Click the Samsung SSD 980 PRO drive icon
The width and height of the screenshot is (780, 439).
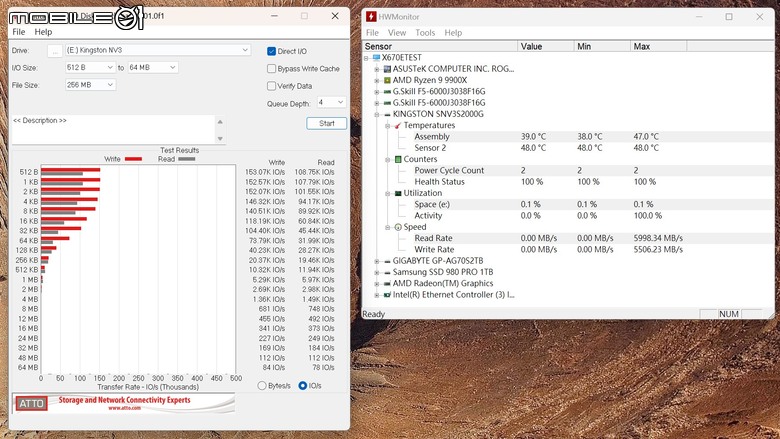click(387, 272)
